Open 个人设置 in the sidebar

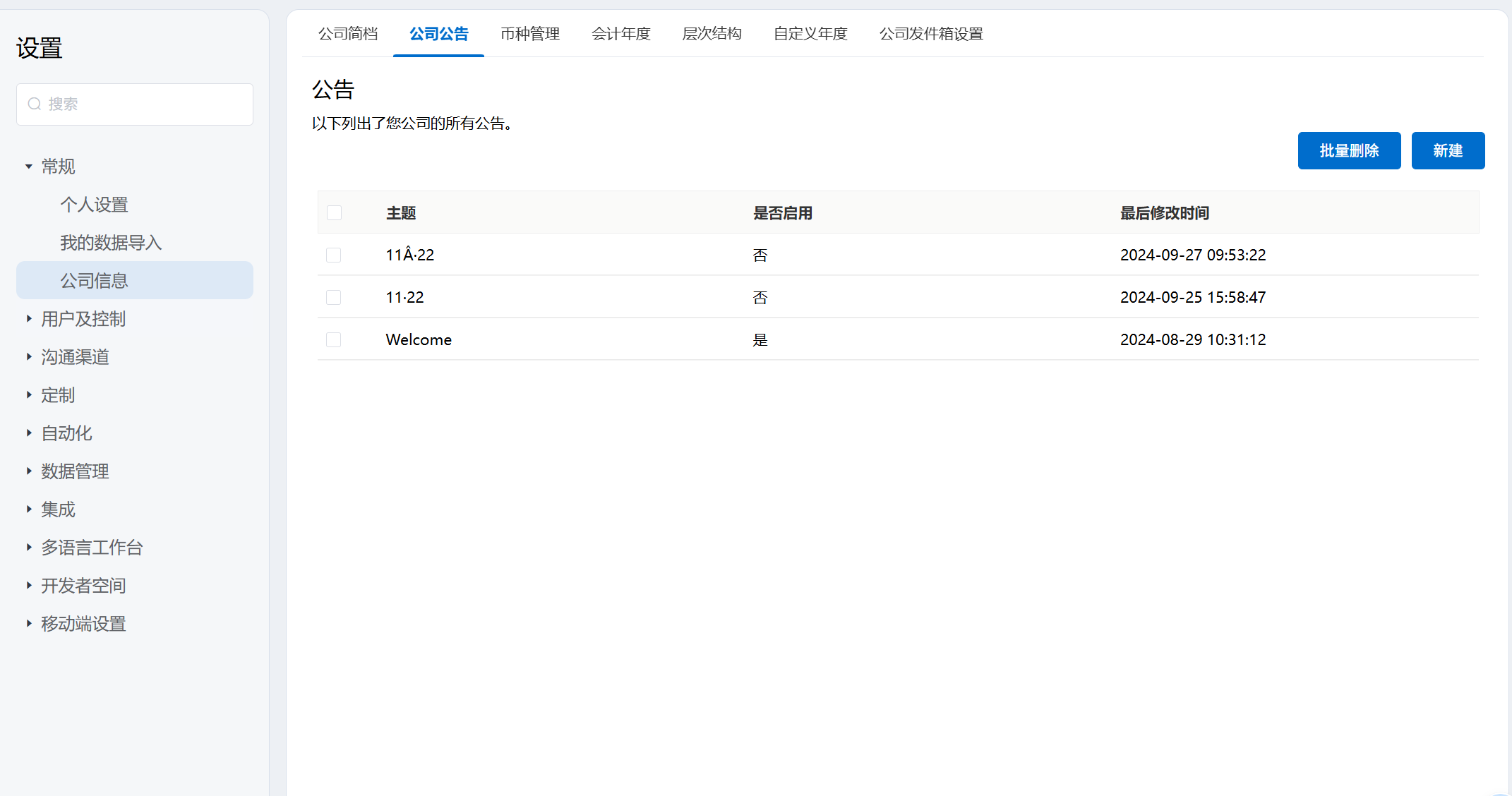(94, 205)
